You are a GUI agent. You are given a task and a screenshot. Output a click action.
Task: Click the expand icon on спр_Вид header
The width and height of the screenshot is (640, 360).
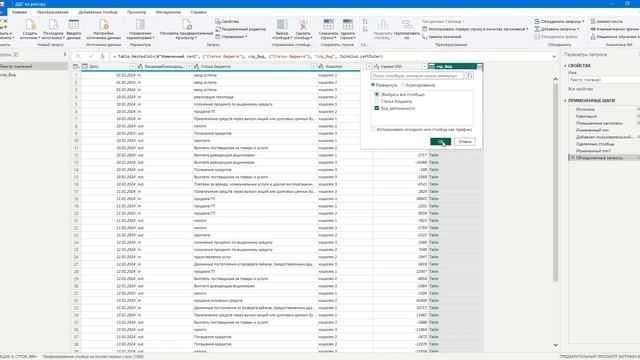(x=480, y=66)
